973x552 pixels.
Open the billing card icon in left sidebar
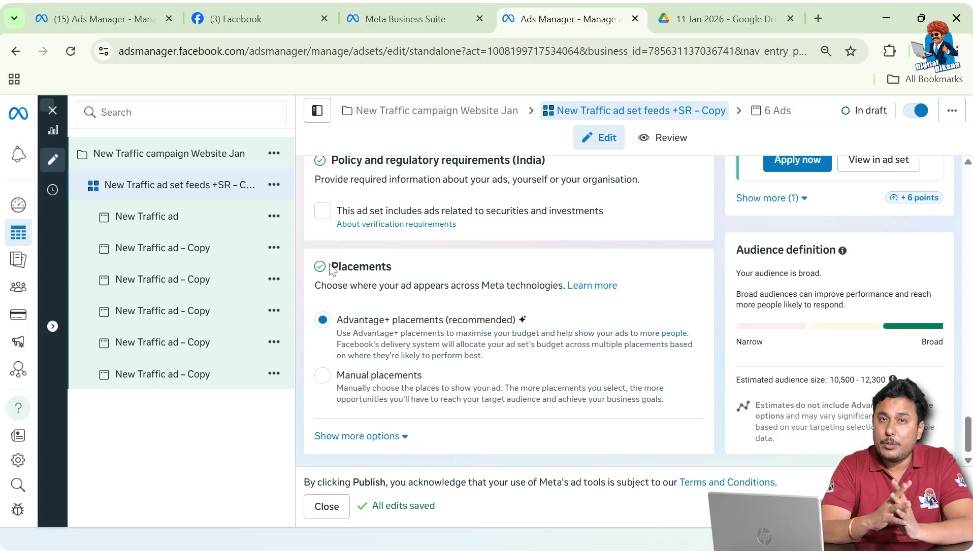point(18,314)
